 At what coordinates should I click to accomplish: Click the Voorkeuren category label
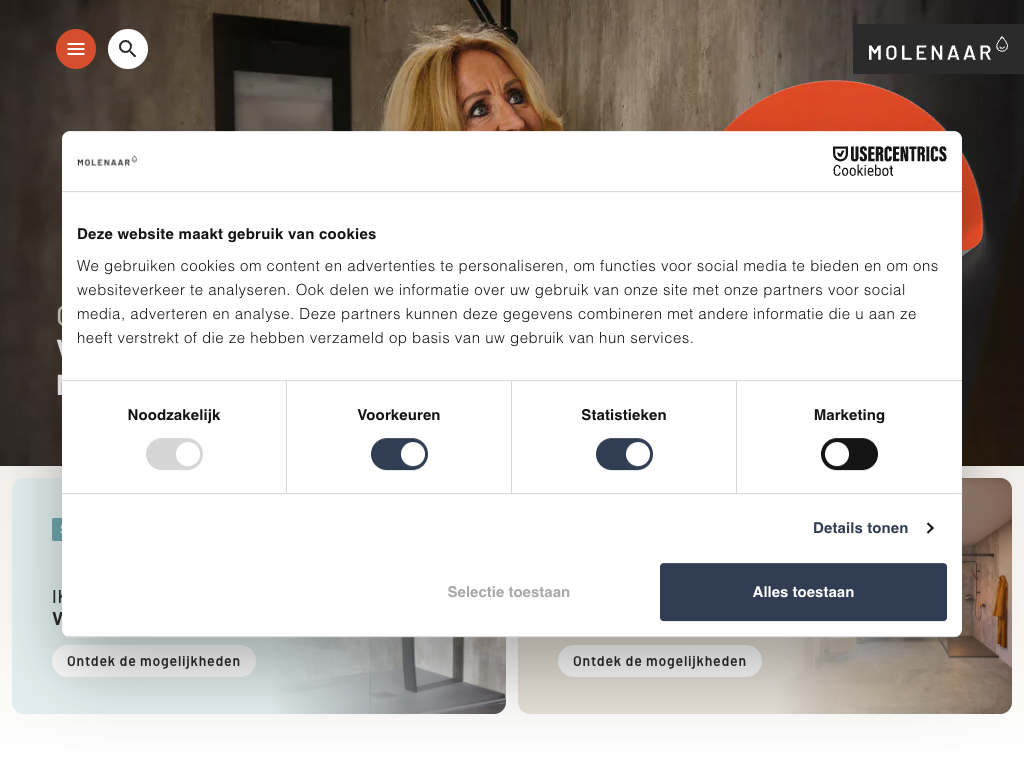pyautogui.click(x=398, y=415)
